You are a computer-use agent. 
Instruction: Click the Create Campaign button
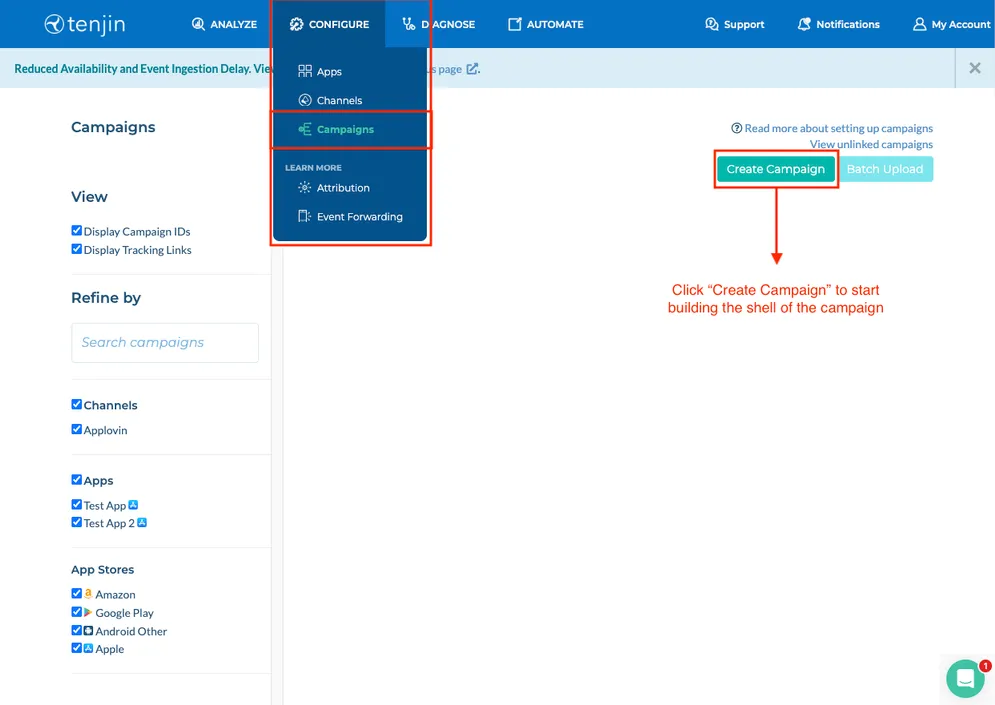click(776, 169)
